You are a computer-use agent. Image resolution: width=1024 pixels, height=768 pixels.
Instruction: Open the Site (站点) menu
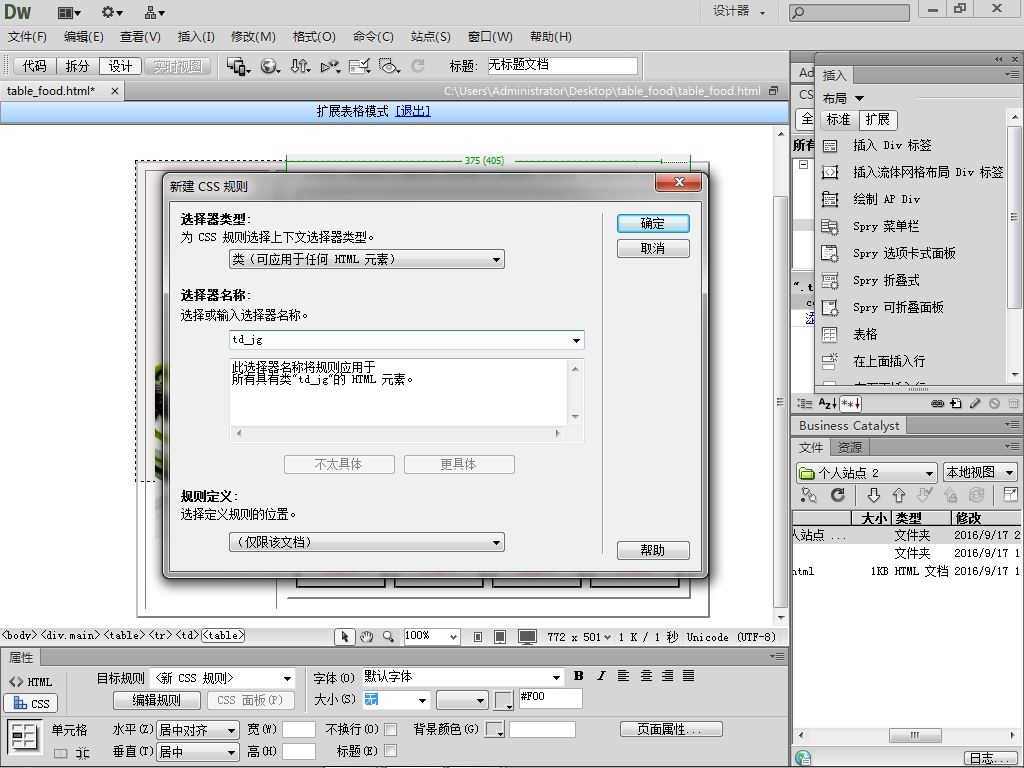(430, 37)
